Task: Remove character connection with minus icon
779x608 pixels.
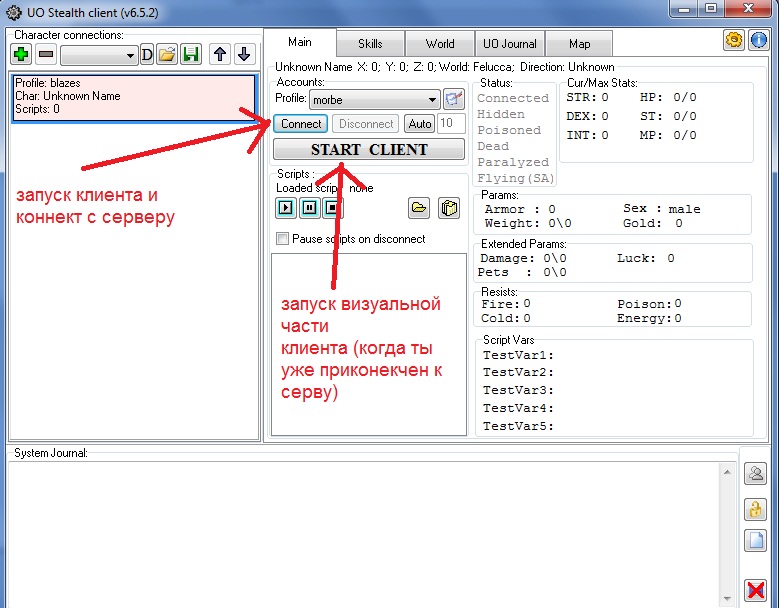Action: coord(46,54)
